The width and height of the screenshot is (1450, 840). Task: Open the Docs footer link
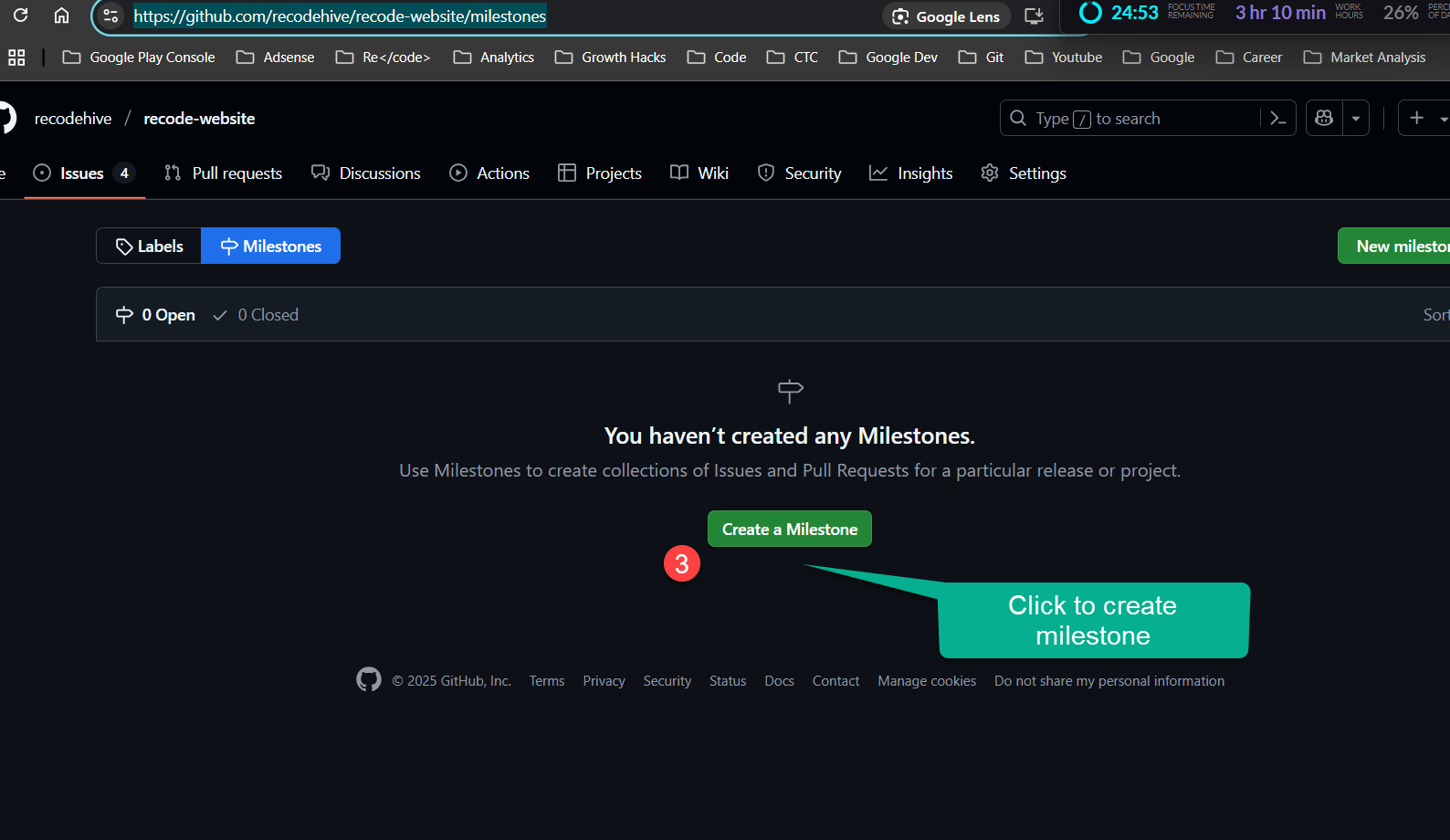tap(779, 681)
